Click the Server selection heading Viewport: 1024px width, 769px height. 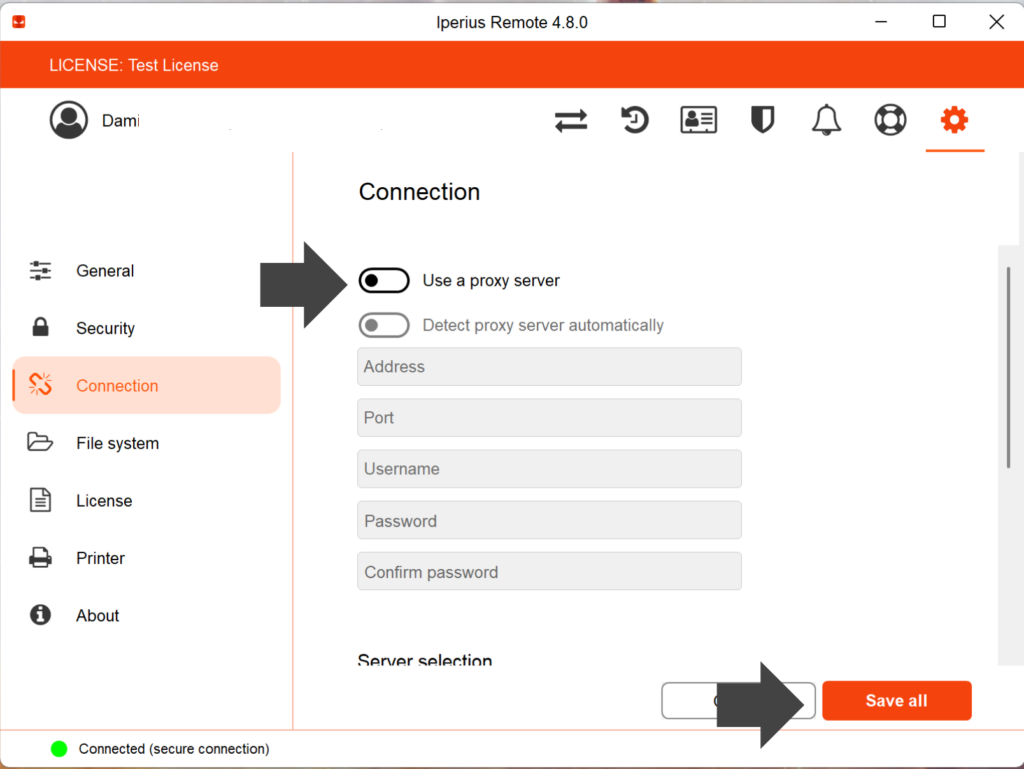click(x=424, y=659)
